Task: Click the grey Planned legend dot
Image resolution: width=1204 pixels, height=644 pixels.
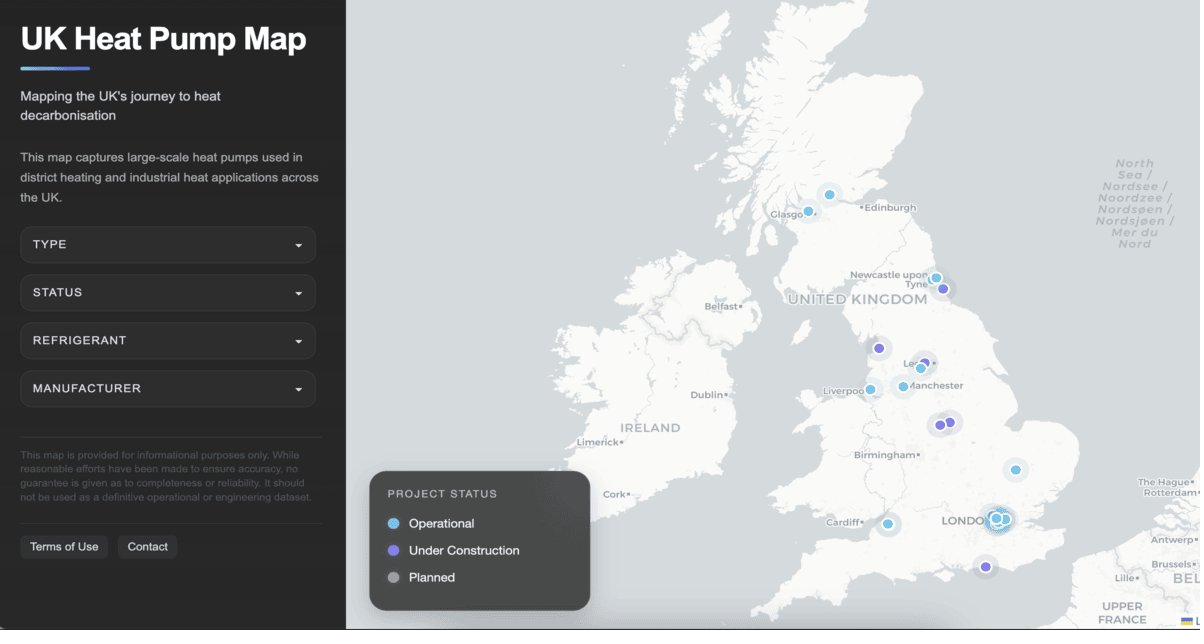Action: click(393, 578)
